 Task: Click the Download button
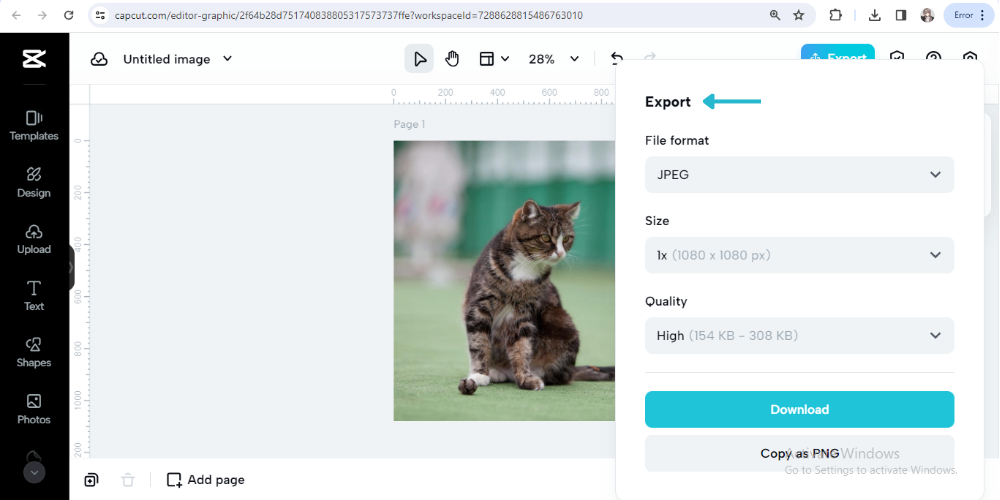tap(799, 409)
